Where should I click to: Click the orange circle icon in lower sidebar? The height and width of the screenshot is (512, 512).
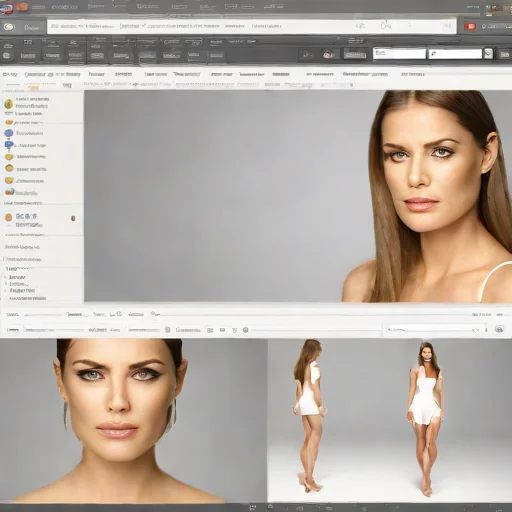(x=9, y=218)
